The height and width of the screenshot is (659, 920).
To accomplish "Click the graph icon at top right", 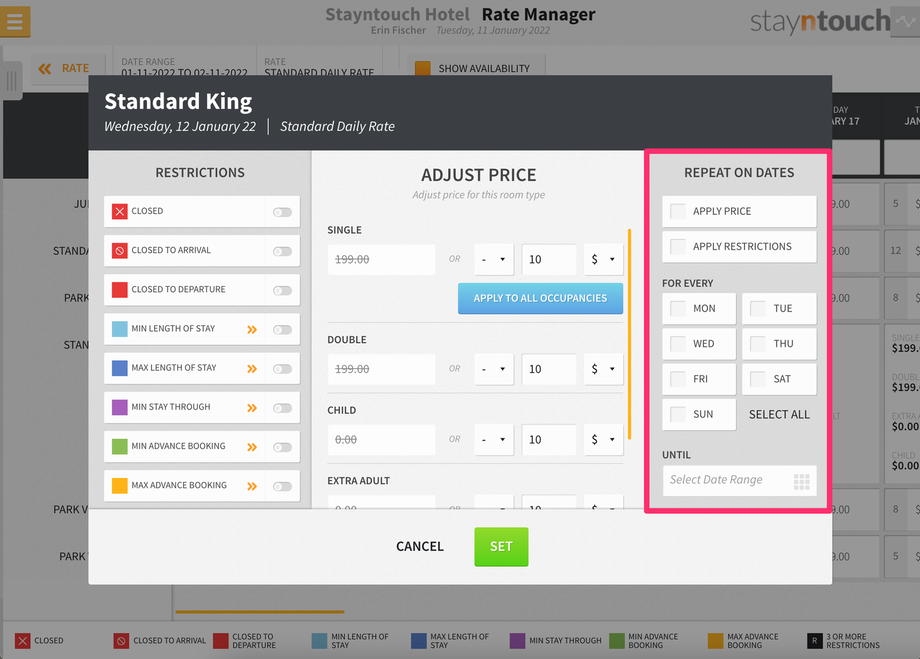I will [x=905, y=22].
